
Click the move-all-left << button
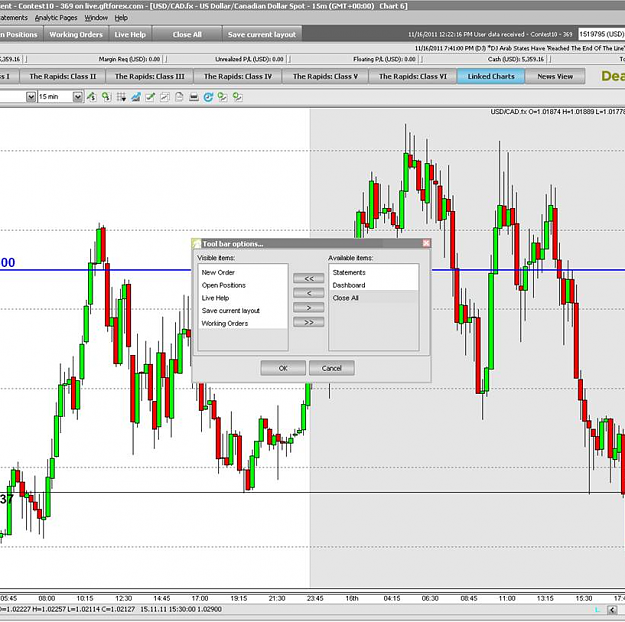point(309,279)
